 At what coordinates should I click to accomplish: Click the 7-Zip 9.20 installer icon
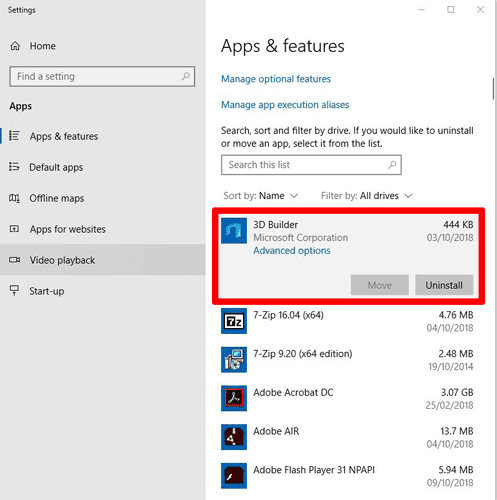(x=234, y=360)
